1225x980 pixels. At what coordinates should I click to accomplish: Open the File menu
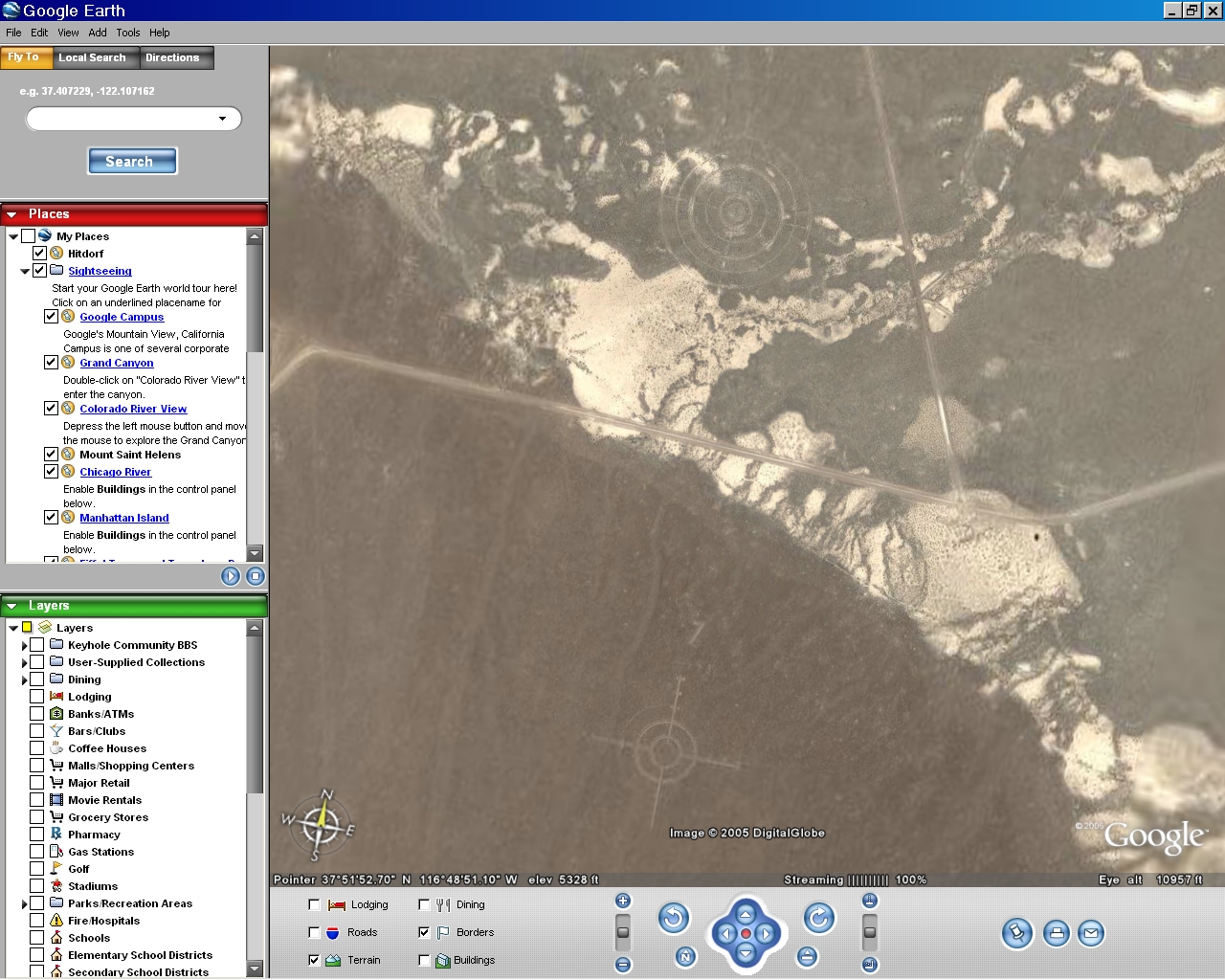pos(13,33)
